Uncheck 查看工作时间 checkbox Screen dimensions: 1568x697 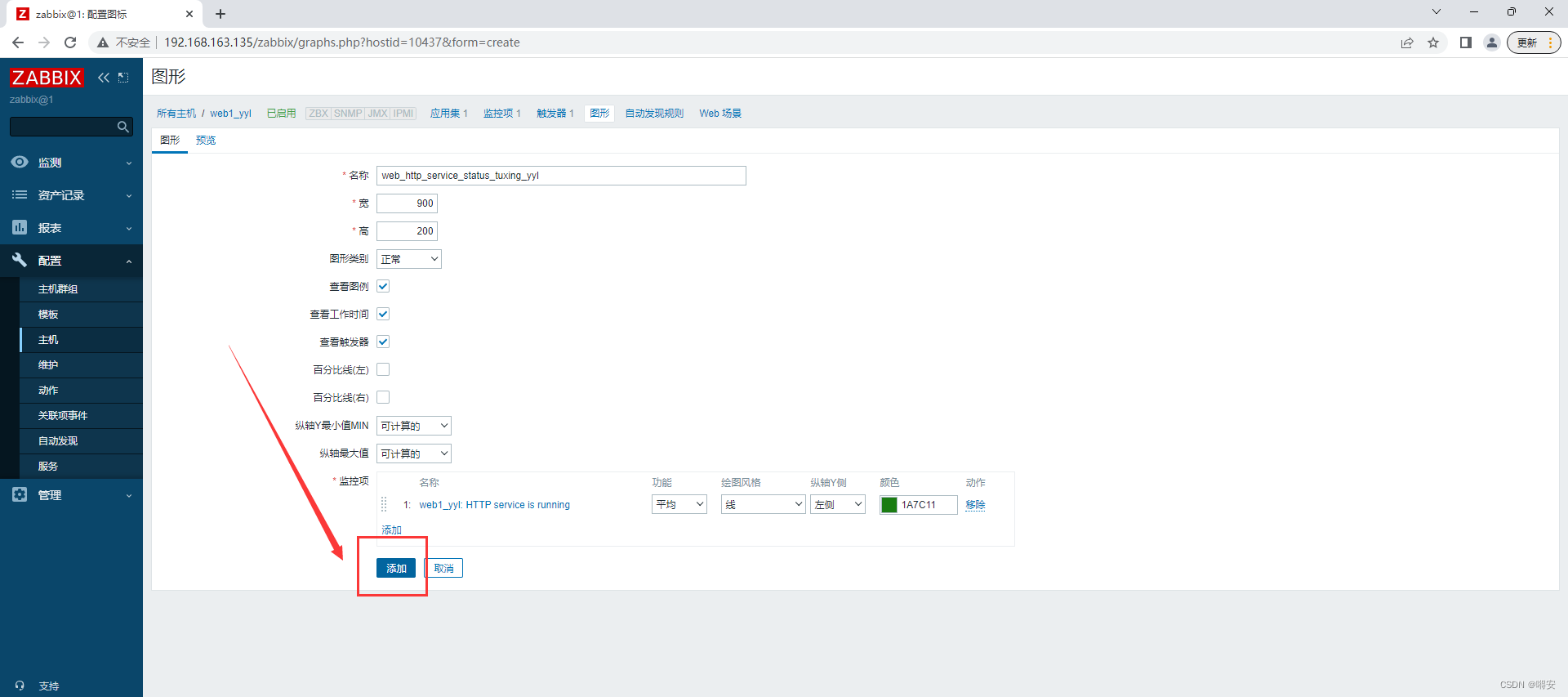coord(383,314)
